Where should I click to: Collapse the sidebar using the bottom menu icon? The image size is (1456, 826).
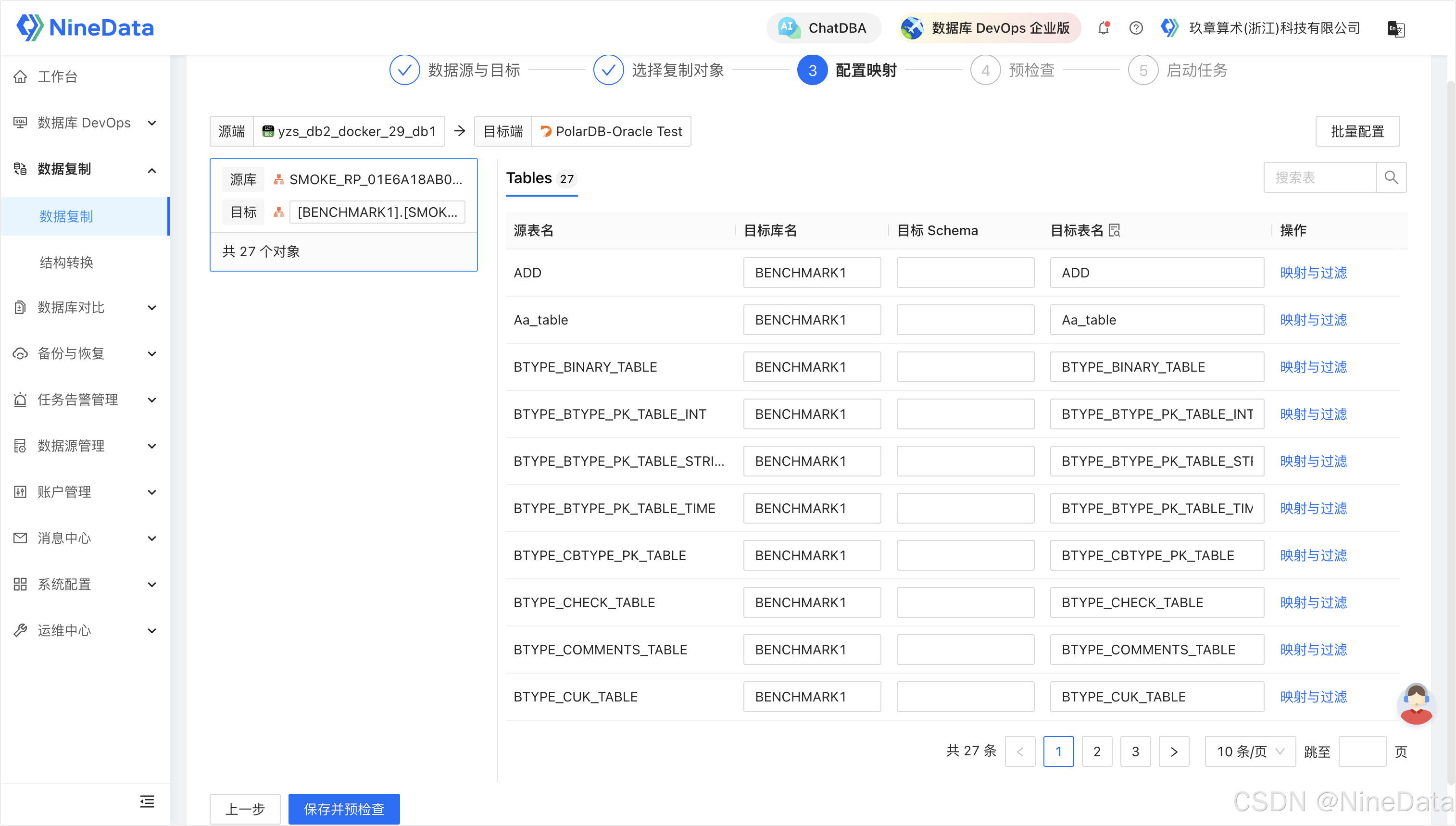click(x=147, y=801)
